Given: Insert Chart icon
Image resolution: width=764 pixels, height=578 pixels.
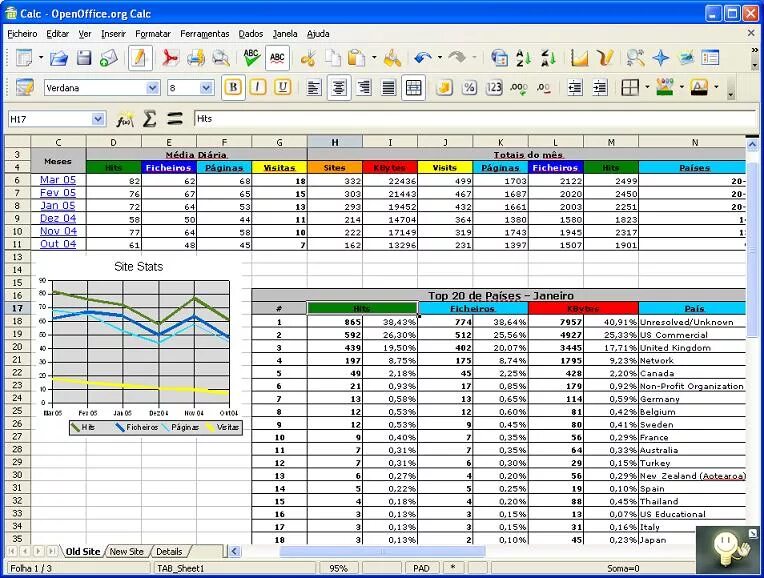Looking at the screenshot, I should [579, 58].
